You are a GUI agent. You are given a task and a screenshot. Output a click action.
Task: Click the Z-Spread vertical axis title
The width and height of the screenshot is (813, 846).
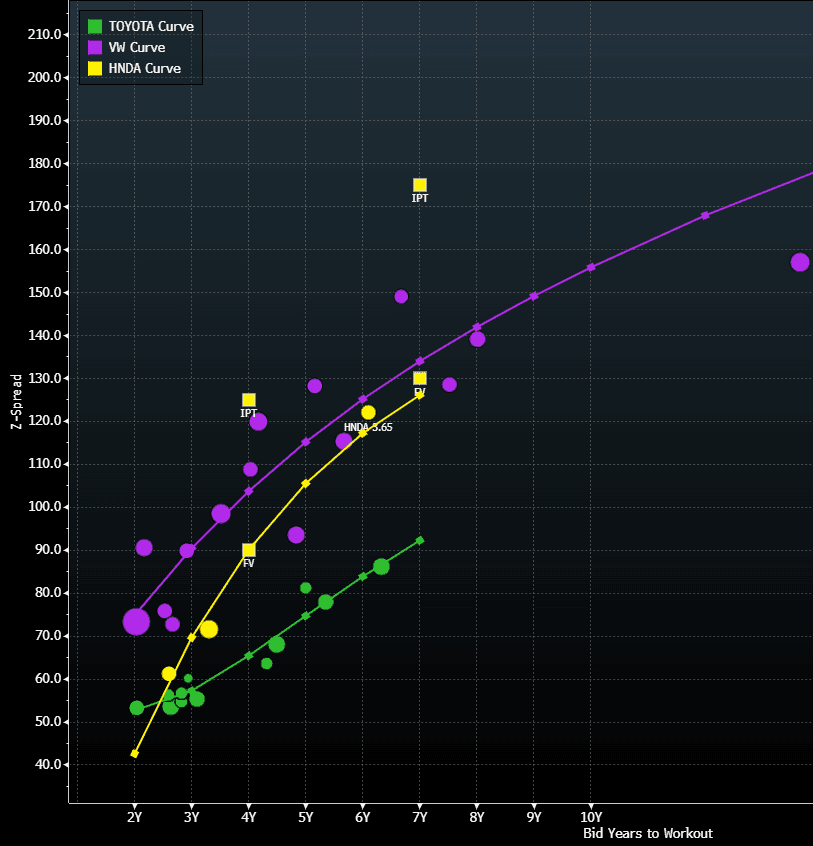click(x=16, y=402)
